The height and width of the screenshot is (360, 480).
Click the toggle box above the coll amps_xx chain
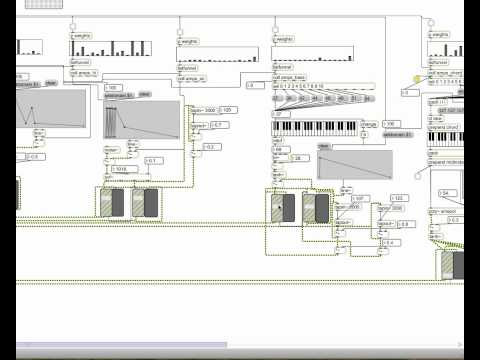tap(180, 32)
